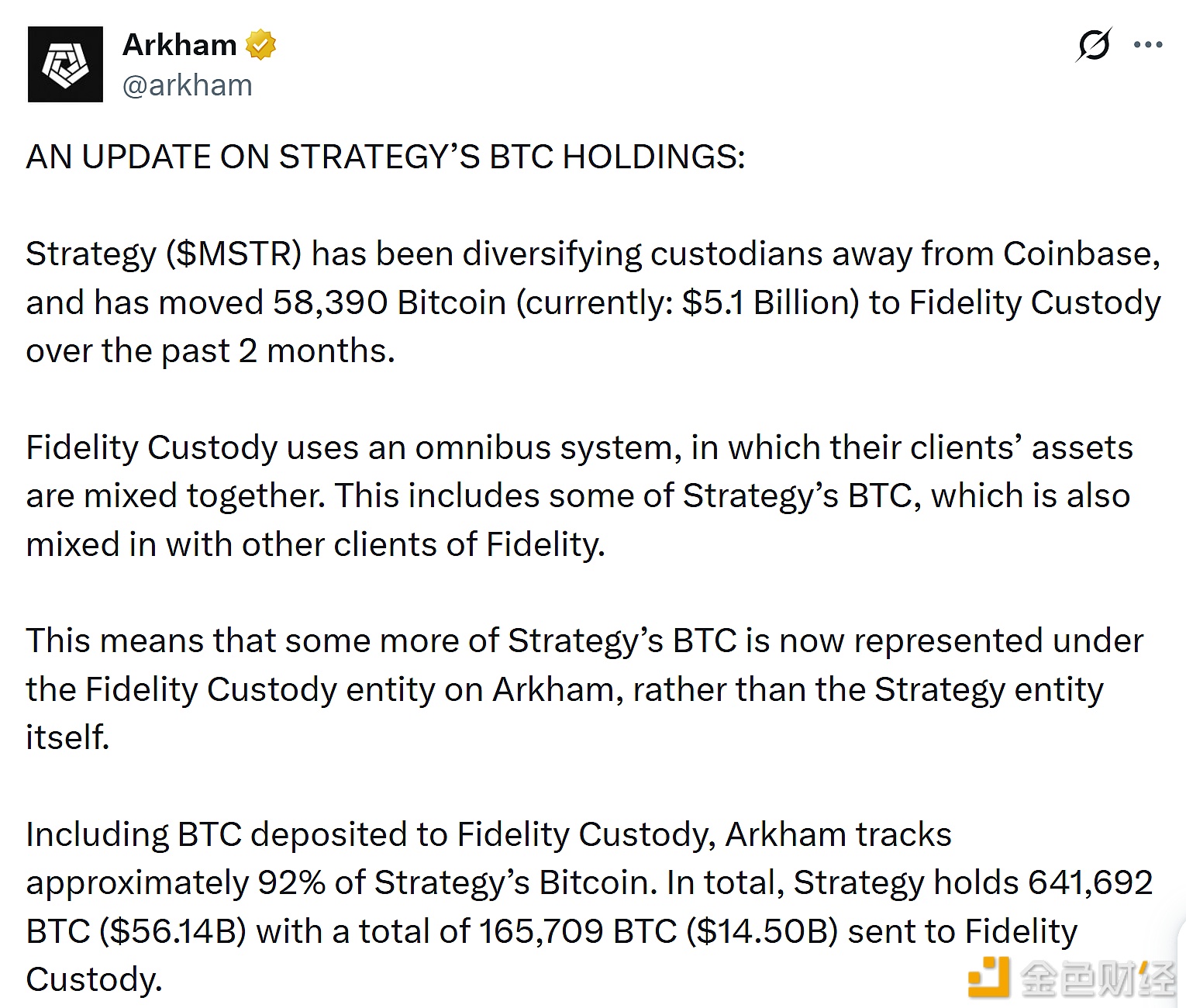Click the orange Jinse watermark logo
The width and height of the screenshot is (1186, 1008).
(x=988, y=977)
